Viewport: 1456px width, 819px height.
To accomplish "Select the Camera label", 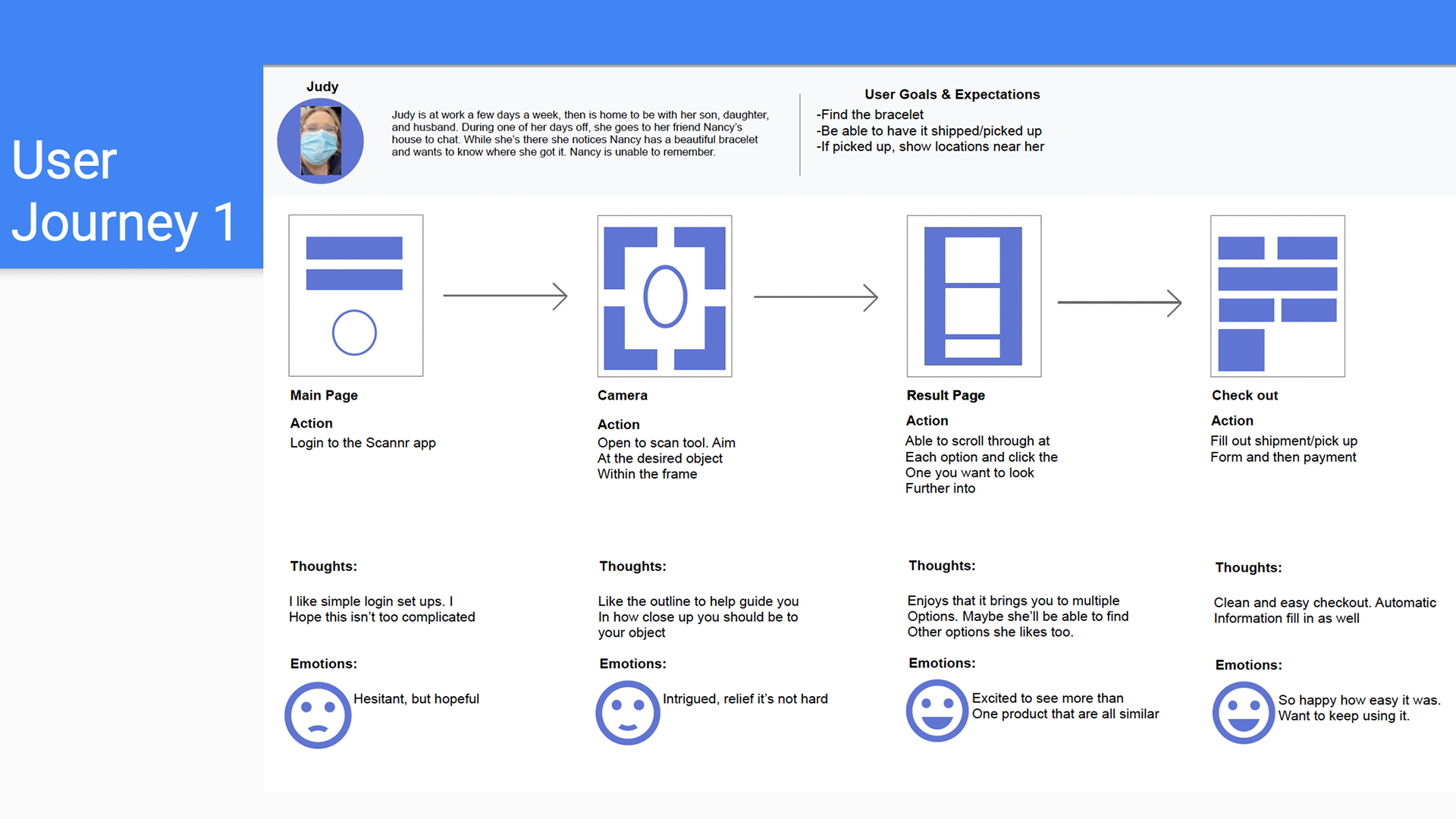I will [623, 395].
